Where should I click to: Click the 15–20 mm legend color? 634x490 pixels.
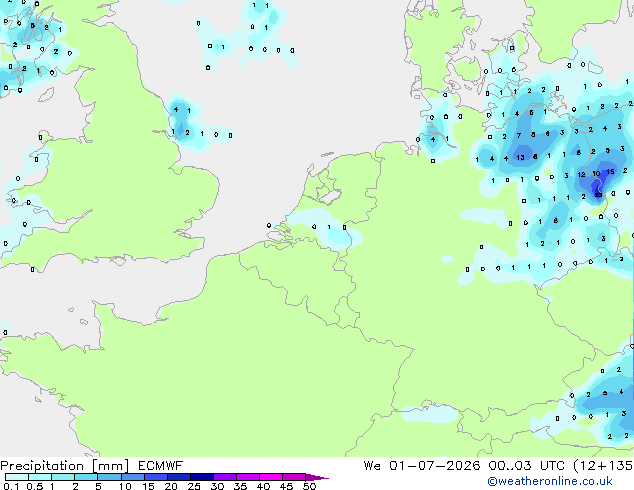pos(155,477)
